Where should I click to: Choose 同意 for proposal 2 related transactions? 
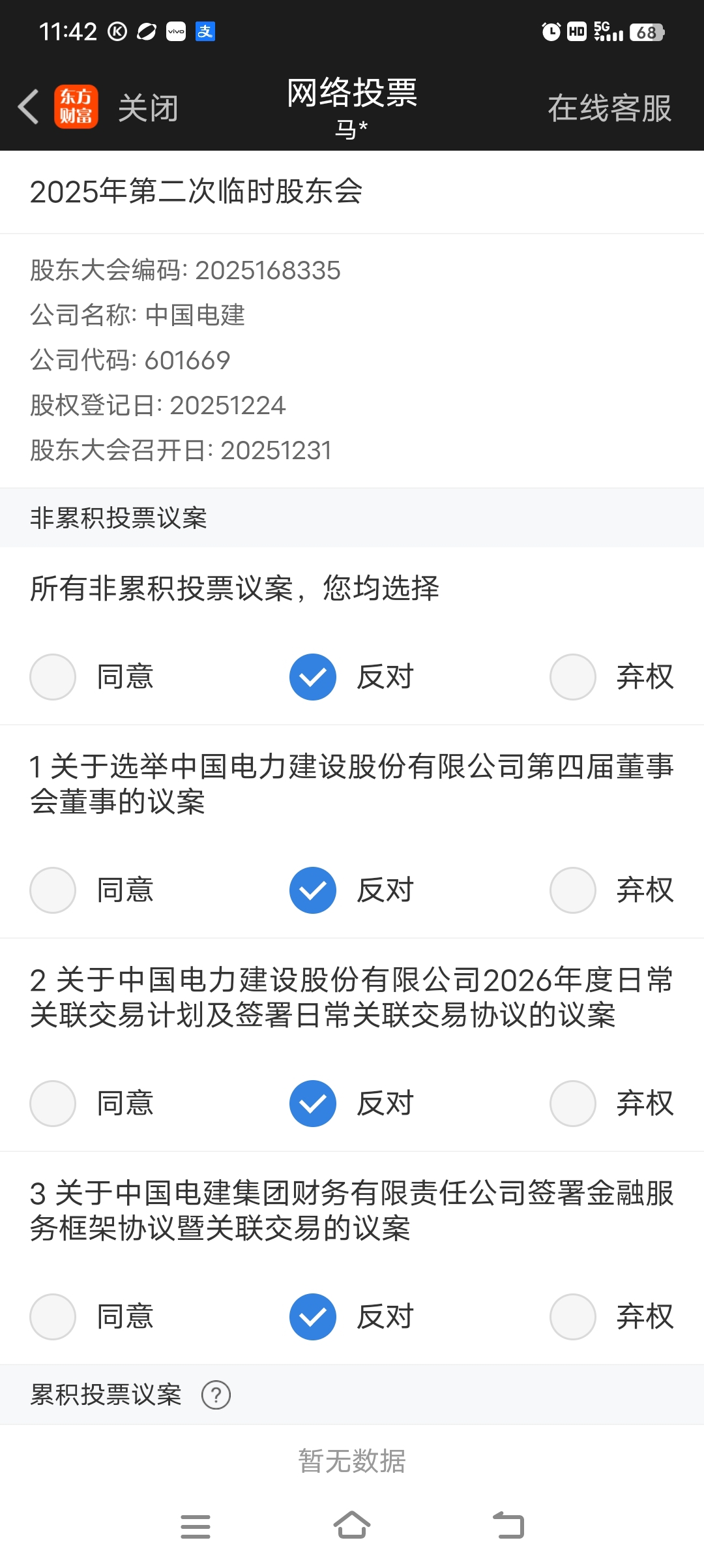click(53, 1104)
